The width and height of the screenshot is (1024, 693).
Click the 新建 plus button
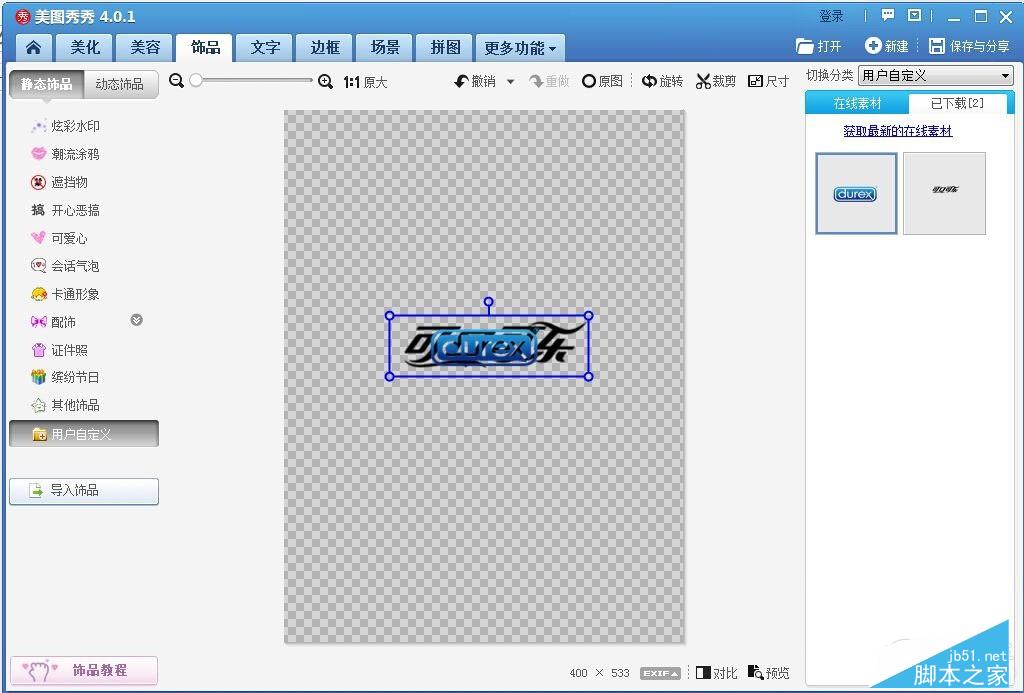pyautogui.click(x=887, y=46)
